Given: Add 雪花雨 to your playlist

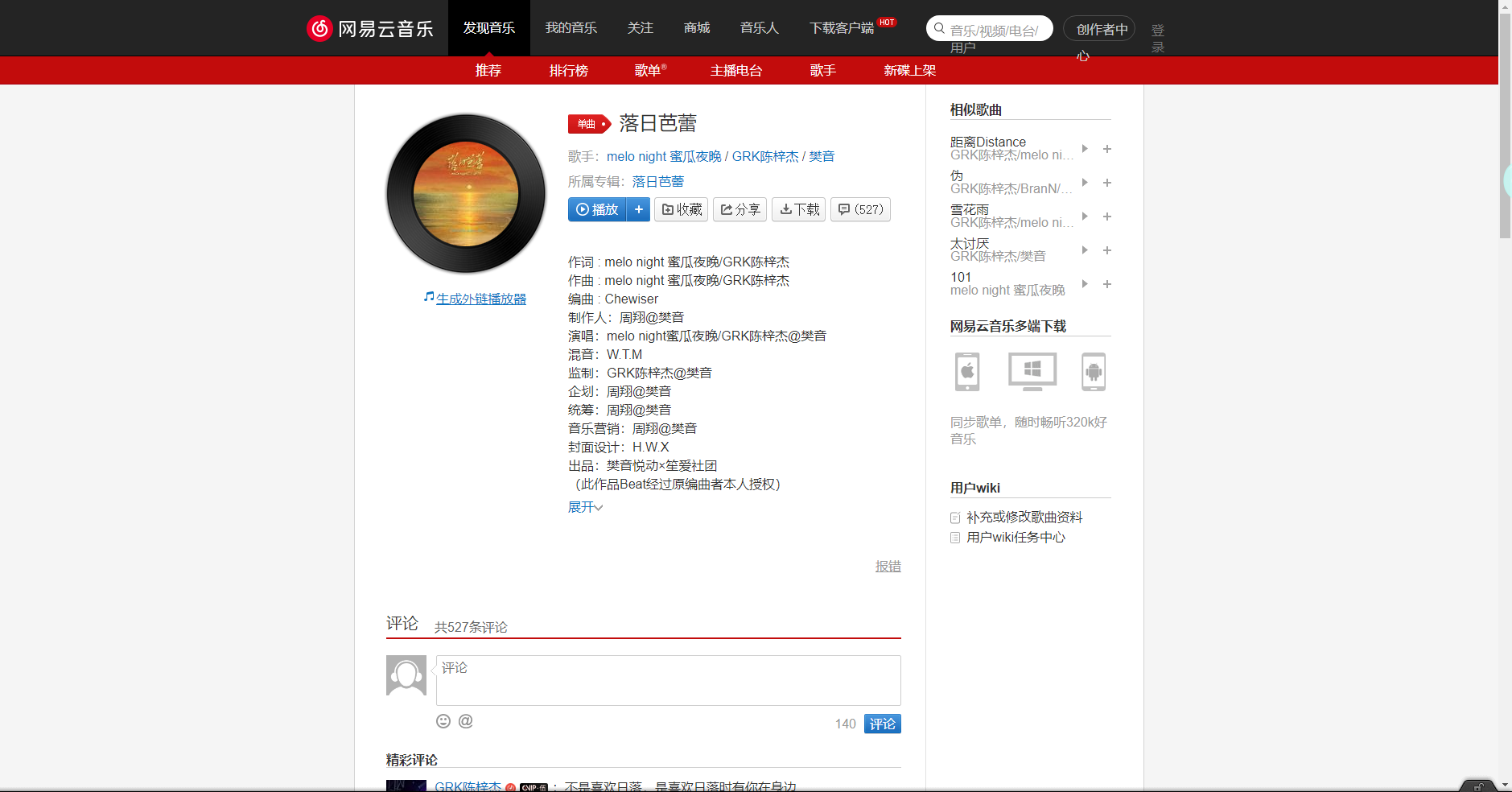Looking at the screenshot, I should [x=1108, y=217].
